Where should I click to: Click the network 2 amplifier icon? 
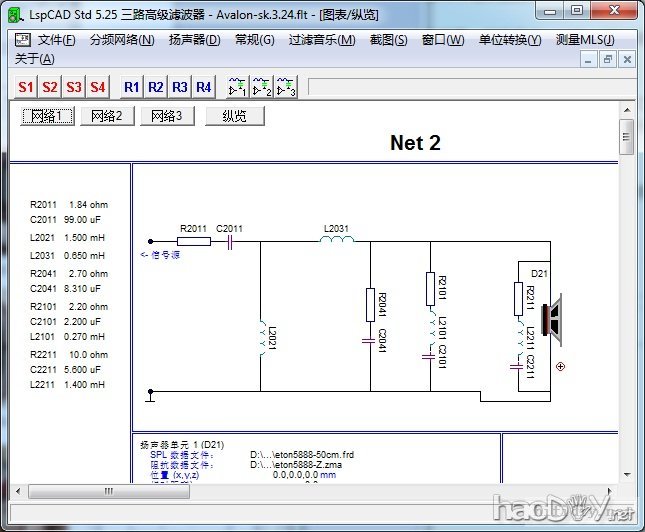tap(261, 87)
